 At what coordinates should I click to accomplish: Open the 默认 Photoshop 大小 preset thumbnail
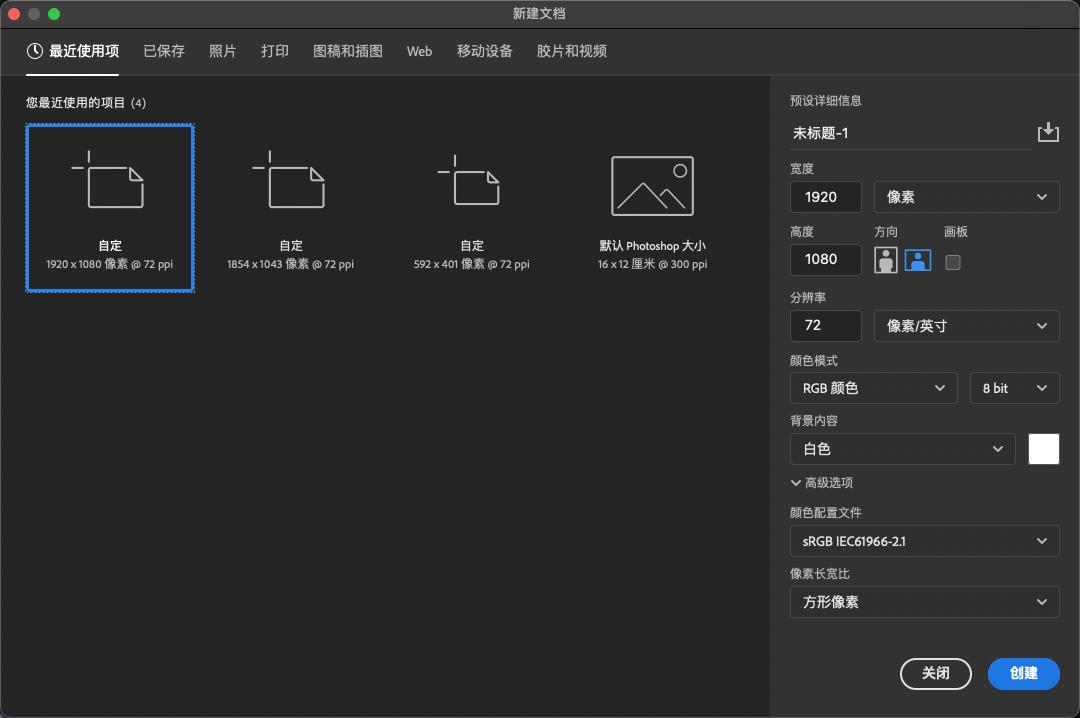click(x=652, y=186)
